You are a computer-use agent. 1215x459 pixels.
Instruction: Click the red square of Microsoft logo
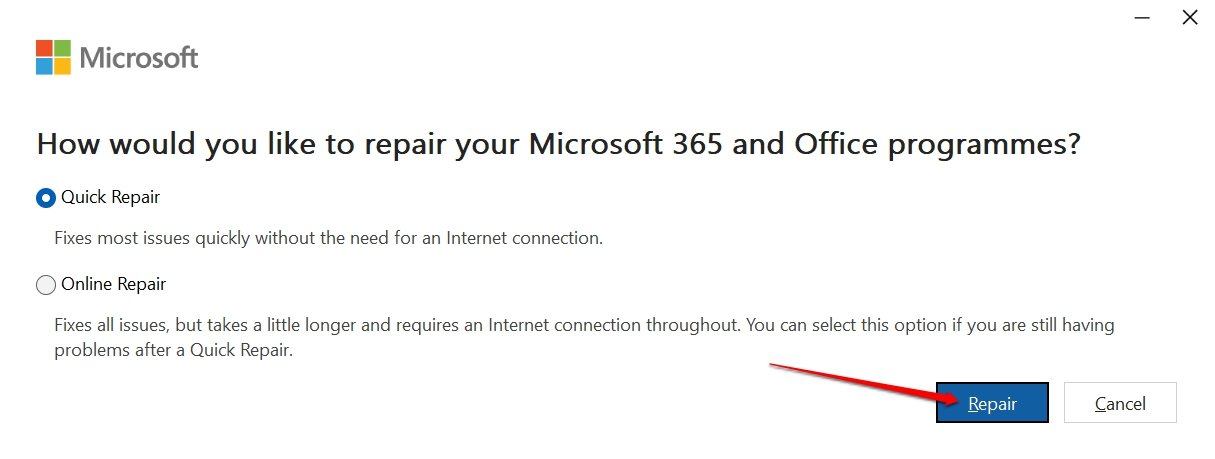(x=44, y=48)
